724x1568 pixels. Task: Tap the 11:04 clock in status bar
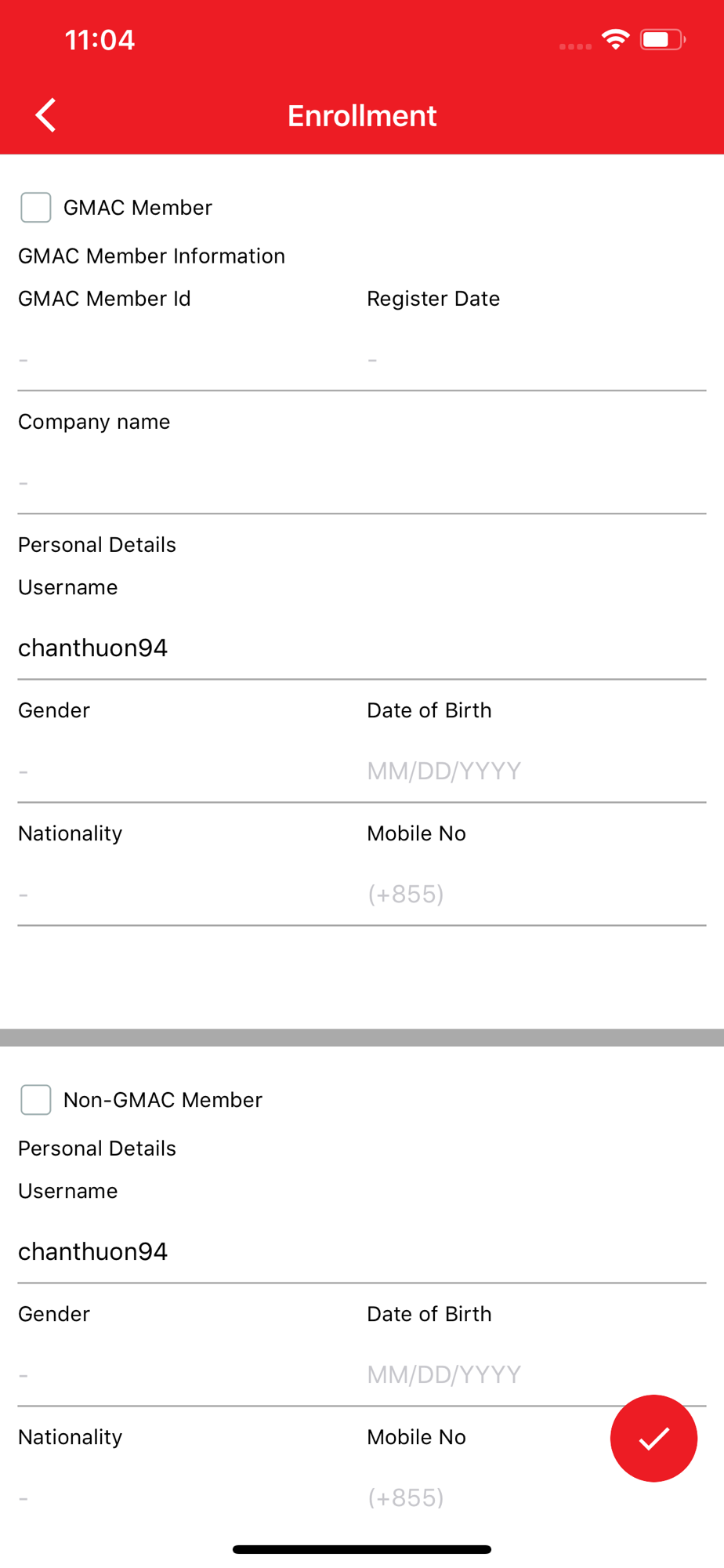pyautogui.click(x=100, y=40)
